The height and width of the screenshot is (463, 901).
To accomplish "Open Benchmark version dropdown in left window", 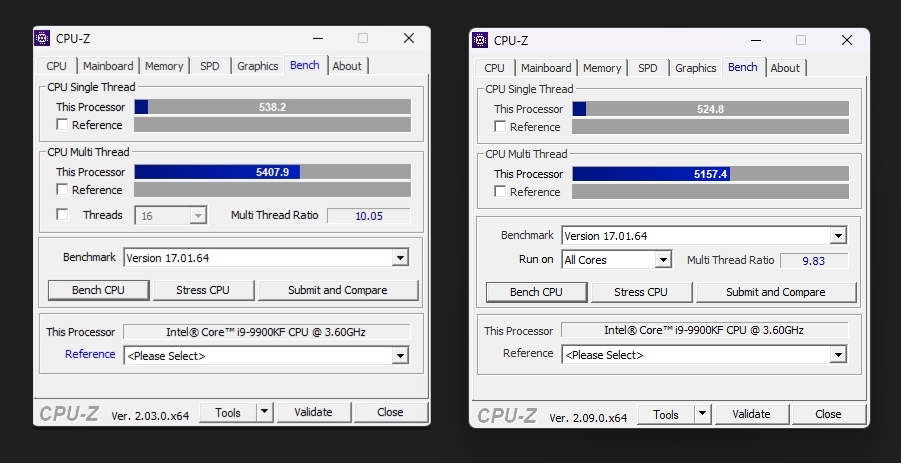I will click(x=400, y=258).
